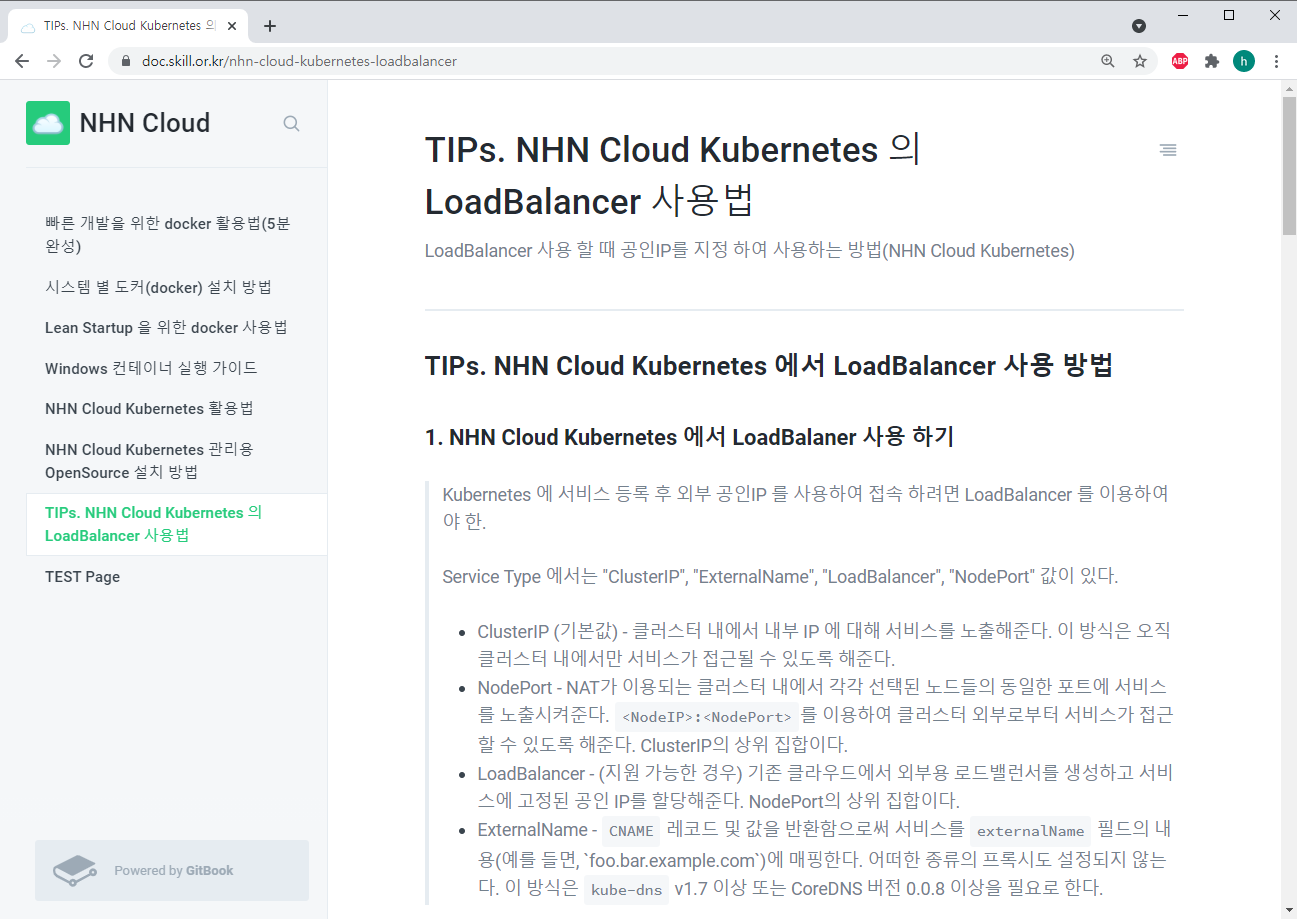Open Chrome three-dot menu
Viewport: 1297px width, 919px height.
(x=1276, y=61)
